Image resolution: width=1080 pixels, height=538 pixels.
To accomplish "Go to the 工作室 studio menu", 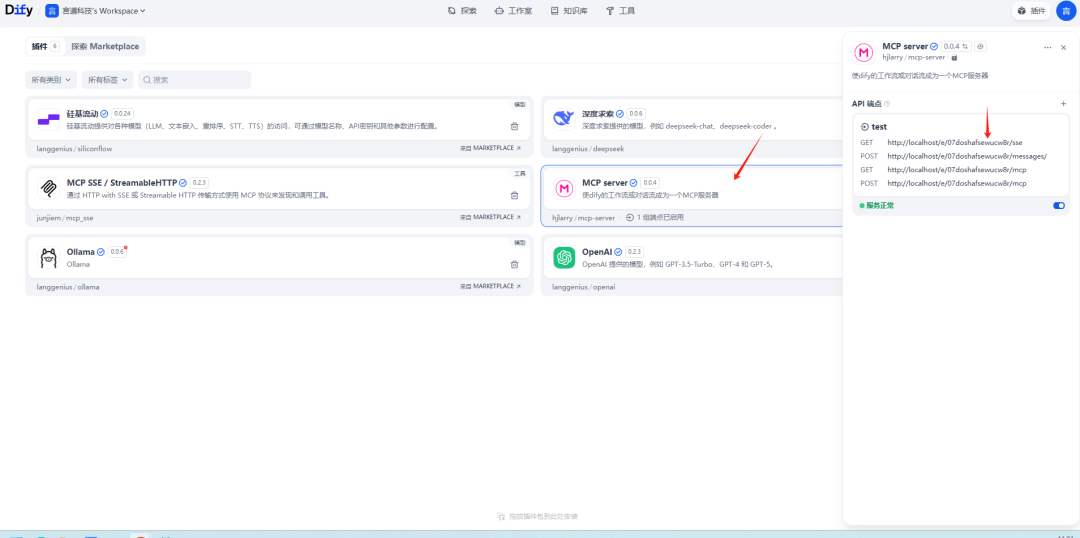I will [514, 11].
